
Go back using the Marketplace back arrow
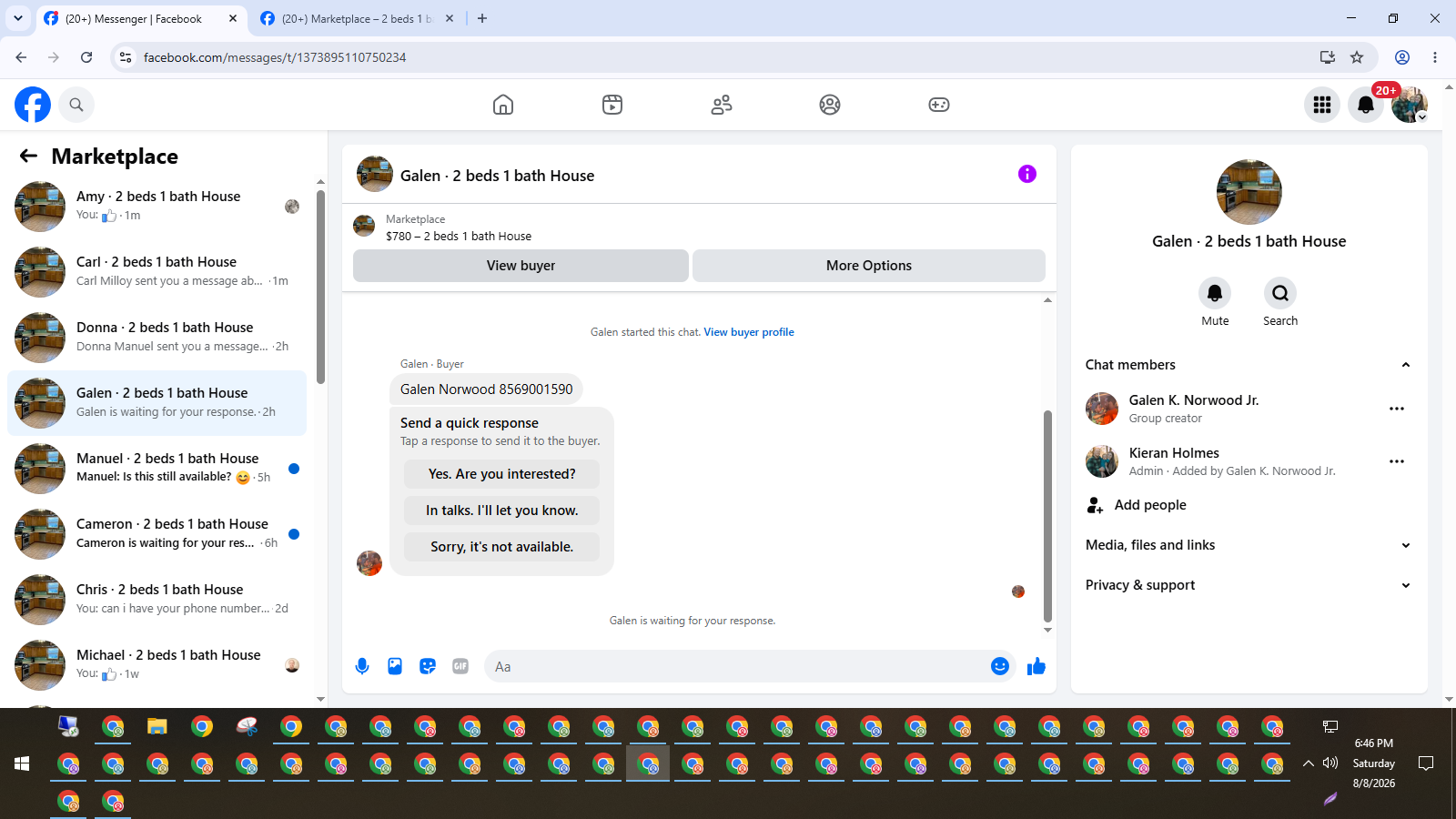29,156
